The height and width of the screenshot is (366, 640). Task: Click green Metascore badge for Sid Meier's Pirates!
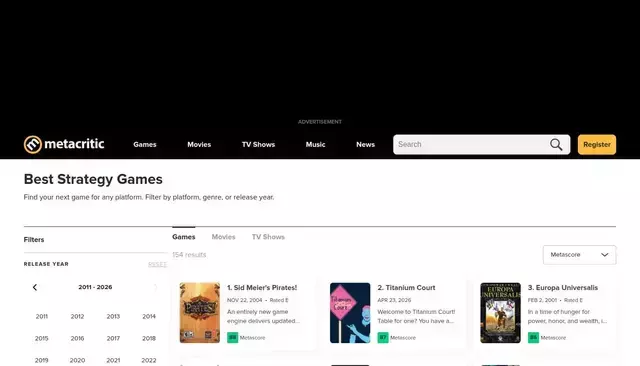(232, 337)
